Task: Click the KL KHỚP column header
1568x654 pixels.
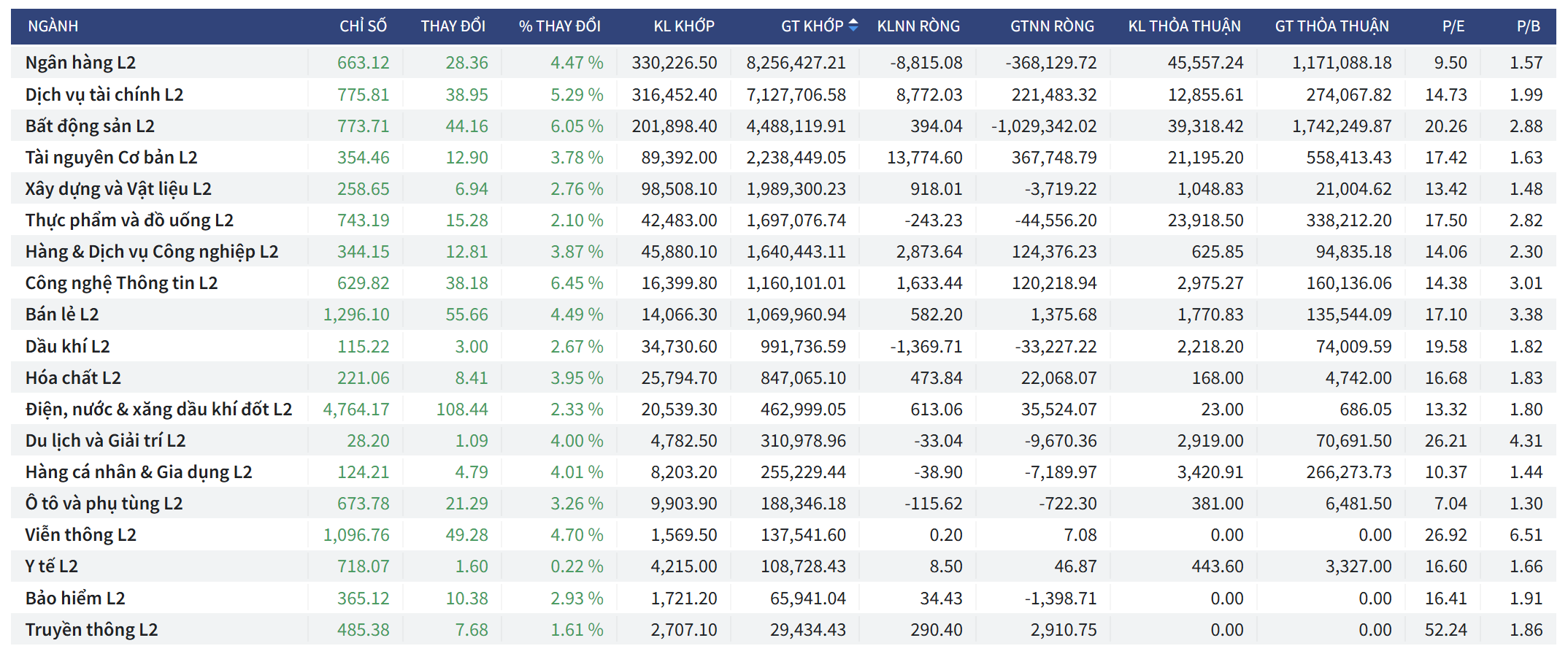Action: tap(683, 26)
